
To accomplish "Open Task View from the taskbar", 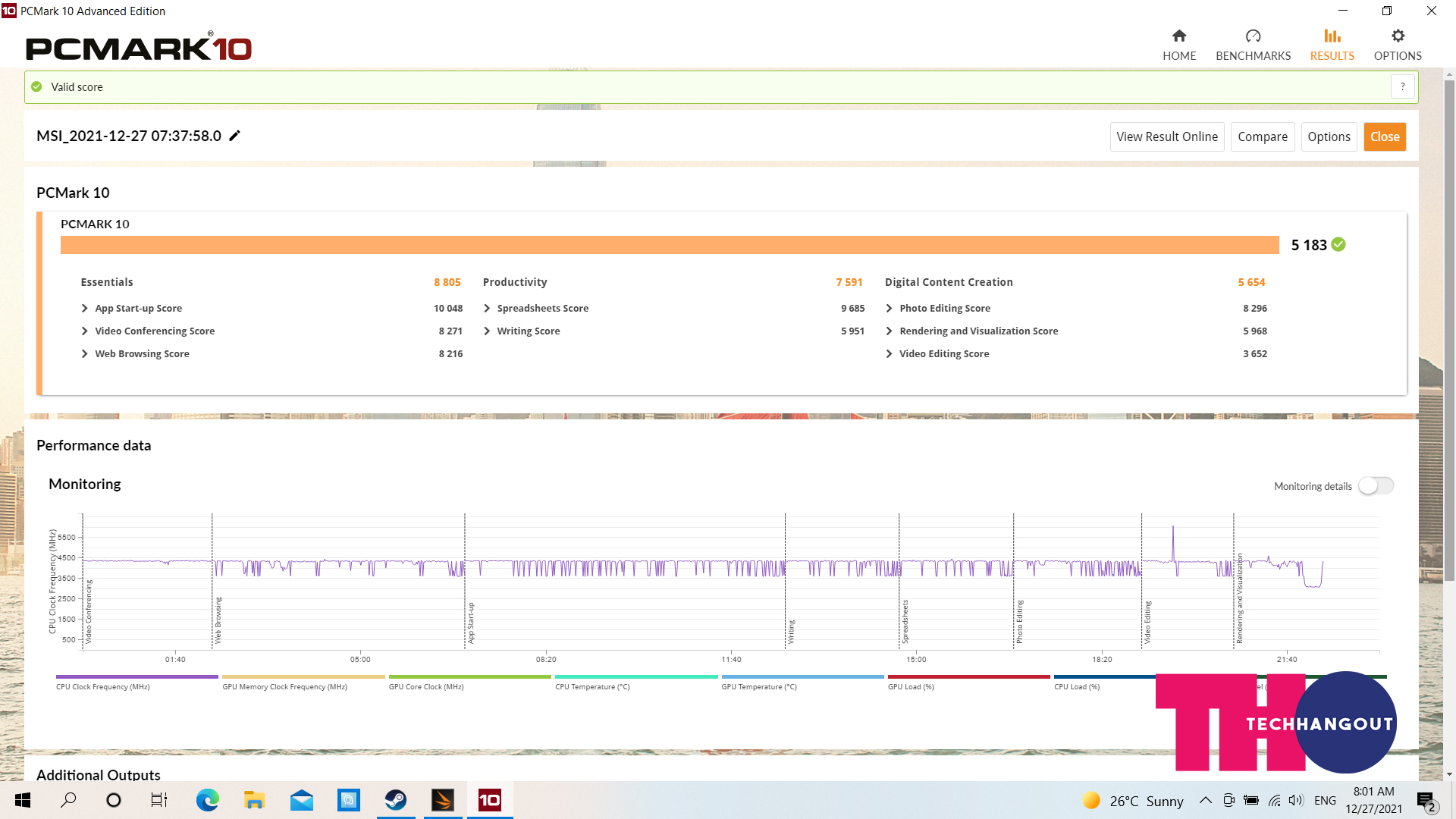I will (159, 800).
